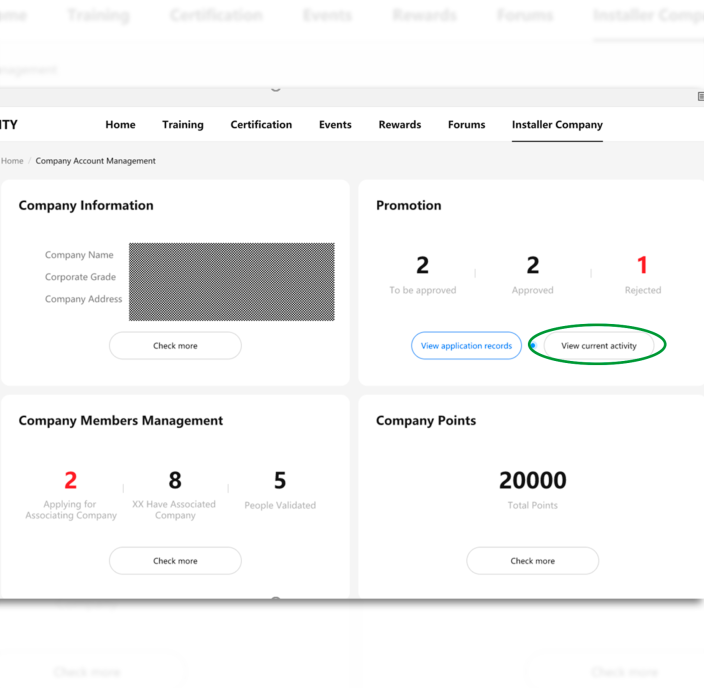Click the blue dot beside View current activity
The height and width of the screenshot is (688, 704).
point(533,346)
